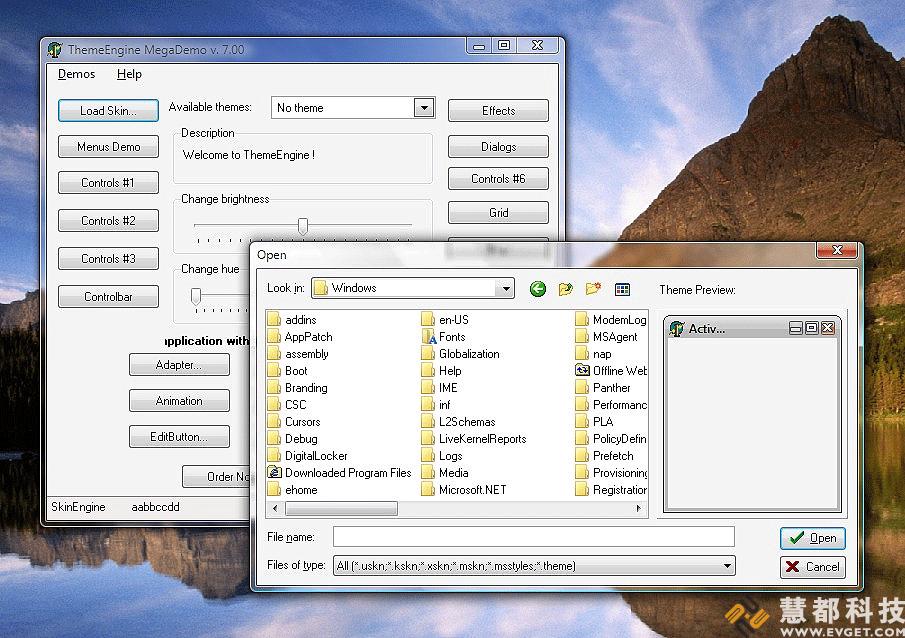This screenshot has width=905, height=638.
Task: Select Downloaded Program Files folder
Action: [340, 473]
